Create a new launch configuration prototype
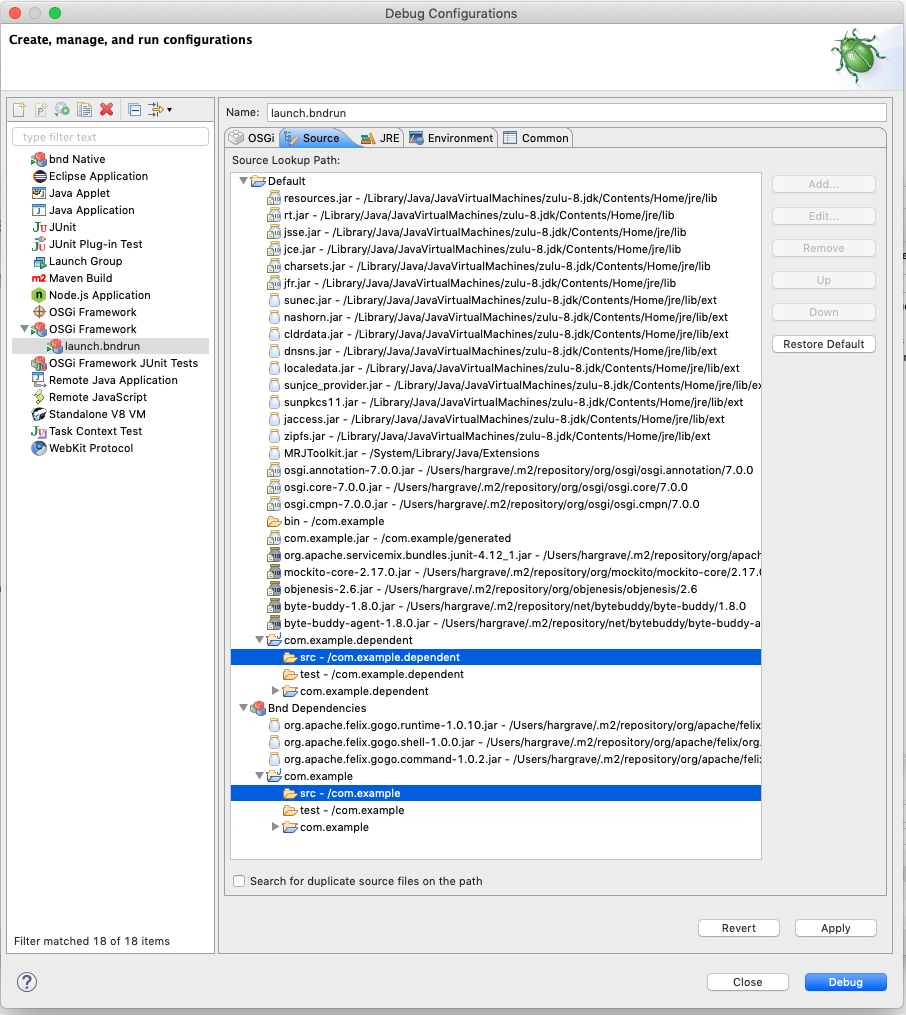906x1015 pixels. [40, 109]
